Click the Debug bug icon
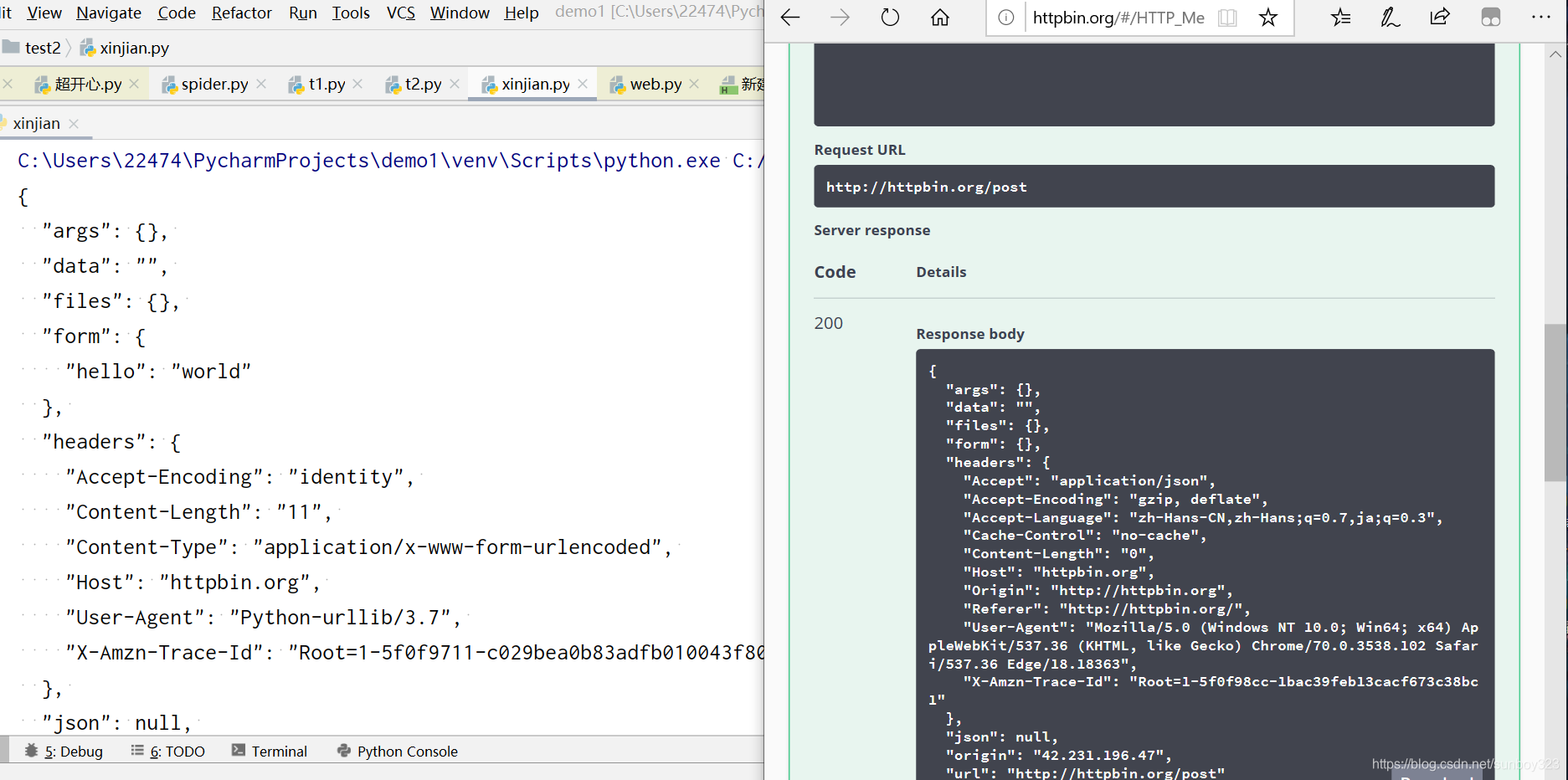Image resolution: width=1568 pixels, height=780 pixels. pyautogui.click(x=32, y=751)
